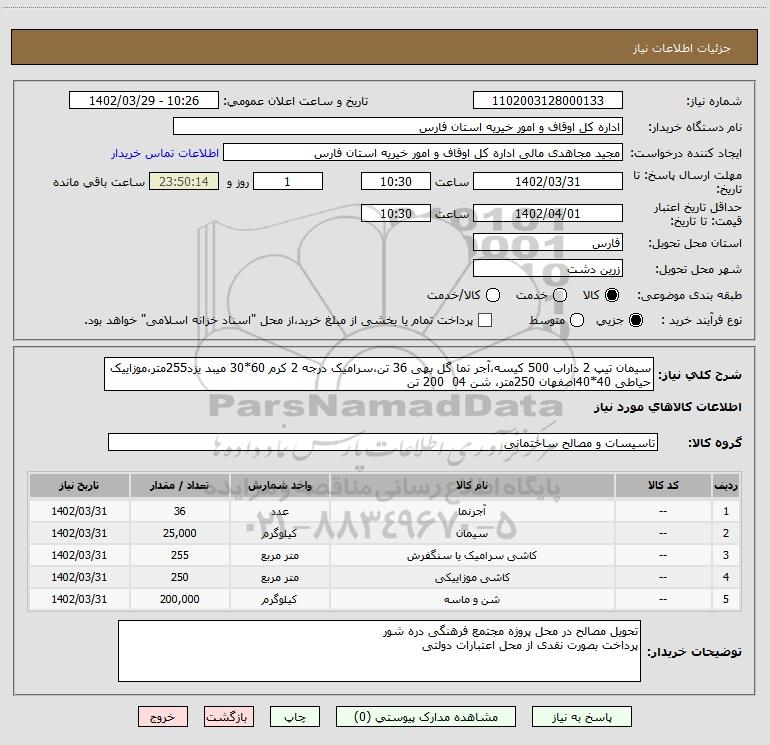The height and width of the screenshot is (745, 770).
Task: Click the quantity 255 cell
Action: (180, 555)
